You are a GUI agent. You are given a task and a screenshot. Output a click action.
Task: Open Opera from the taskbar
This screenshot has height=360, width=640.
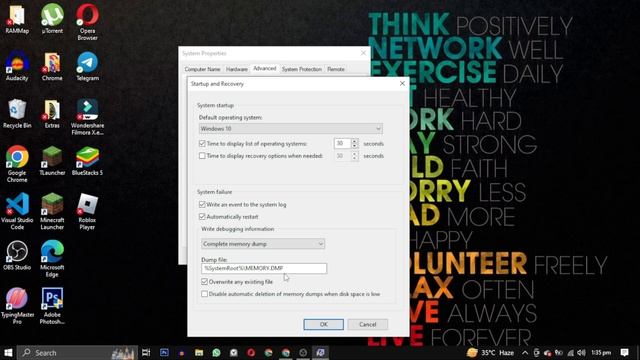tap(251, 353)
